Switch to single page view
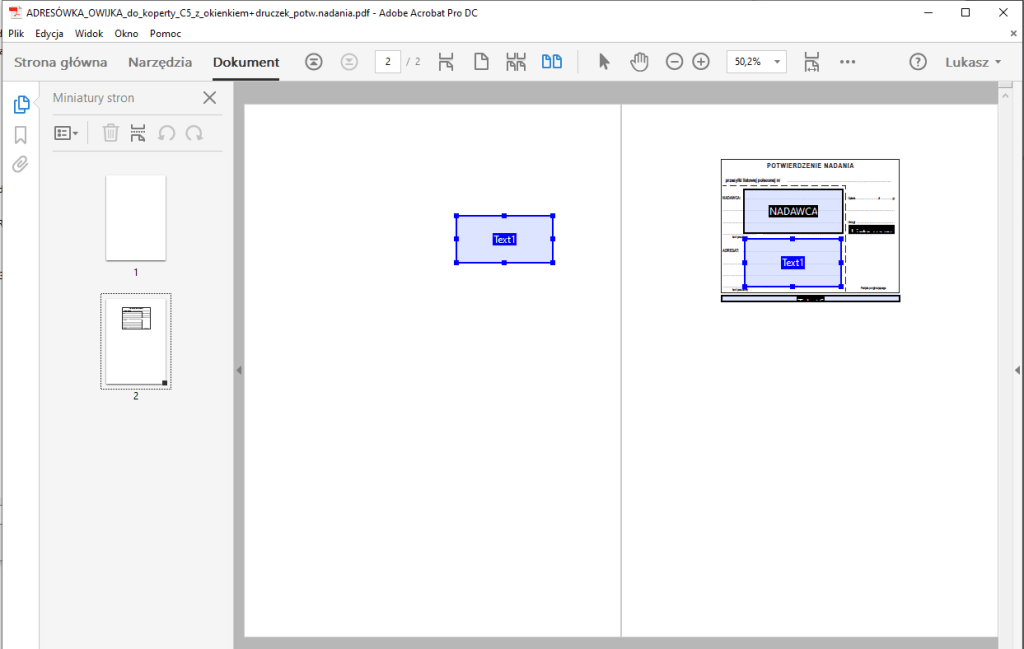Viewport: 1024px width, 649px height. 481,62
